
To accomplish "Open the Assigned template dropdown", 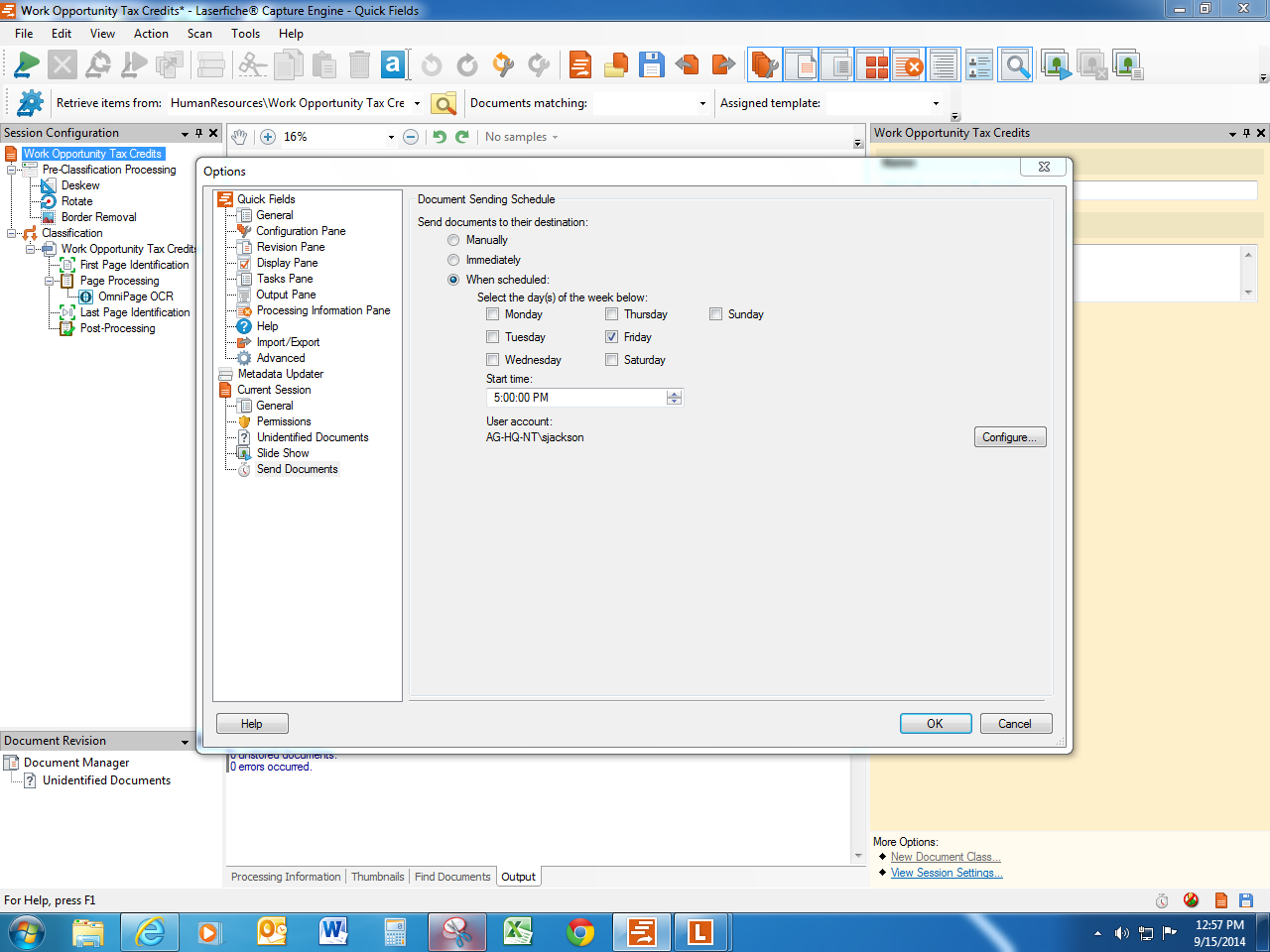I will (x=935, y=103).
